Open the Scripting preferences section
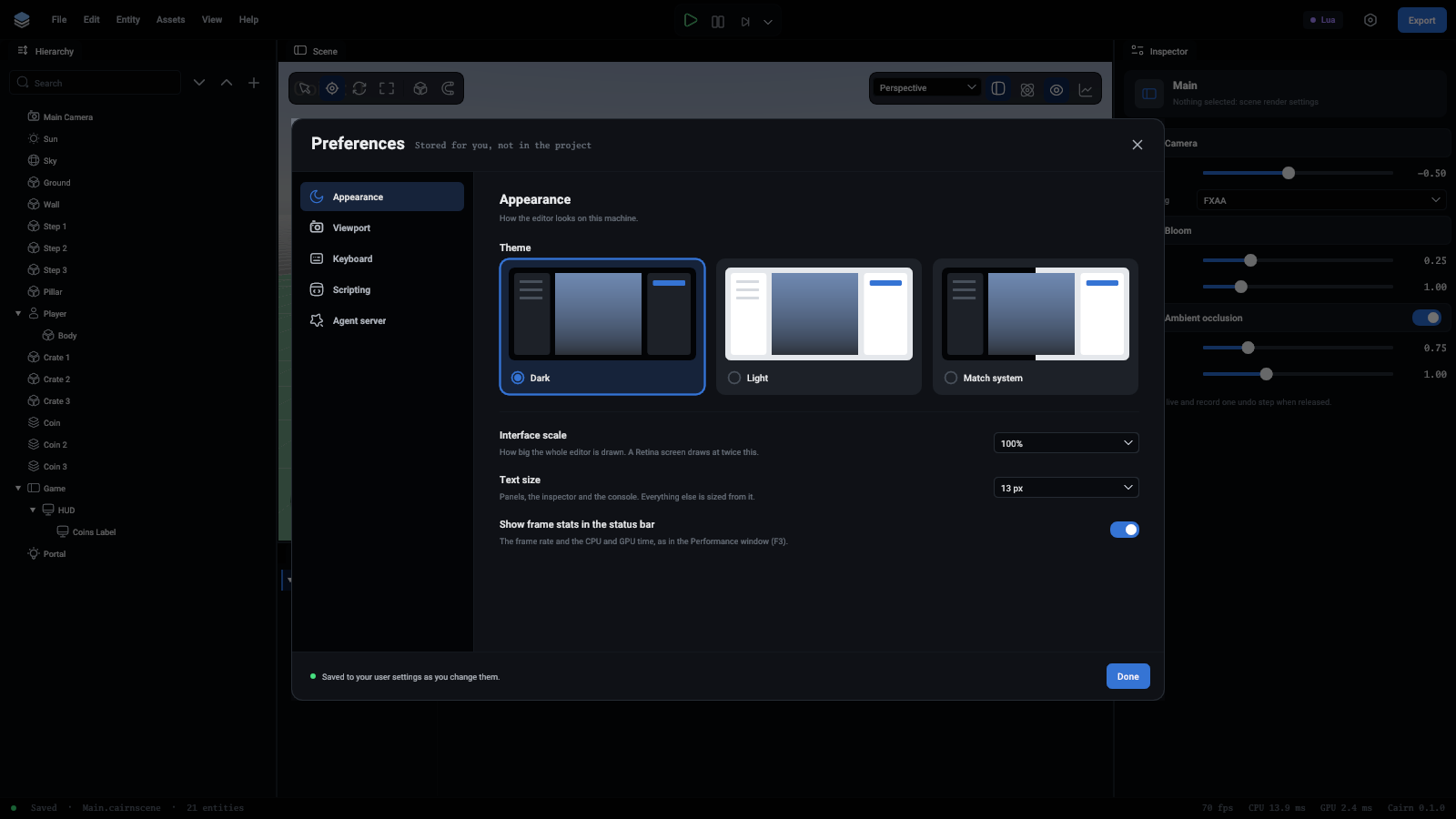The image size is (1456, 819). point(382,289)
